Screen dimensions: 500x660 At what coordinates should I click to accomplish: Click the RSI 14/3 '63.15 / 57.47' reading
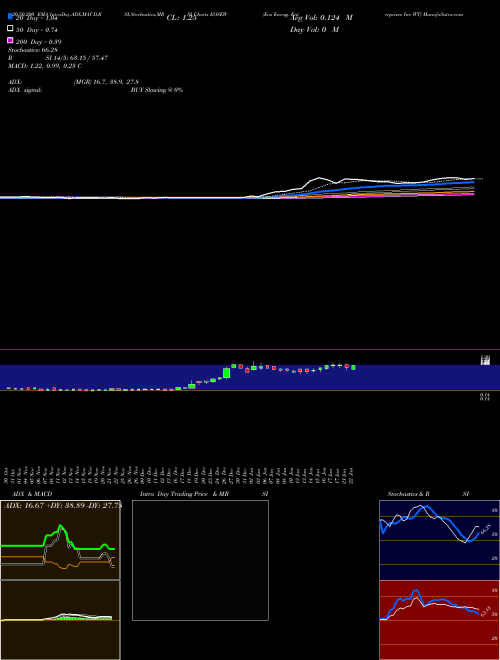(87, 58)
